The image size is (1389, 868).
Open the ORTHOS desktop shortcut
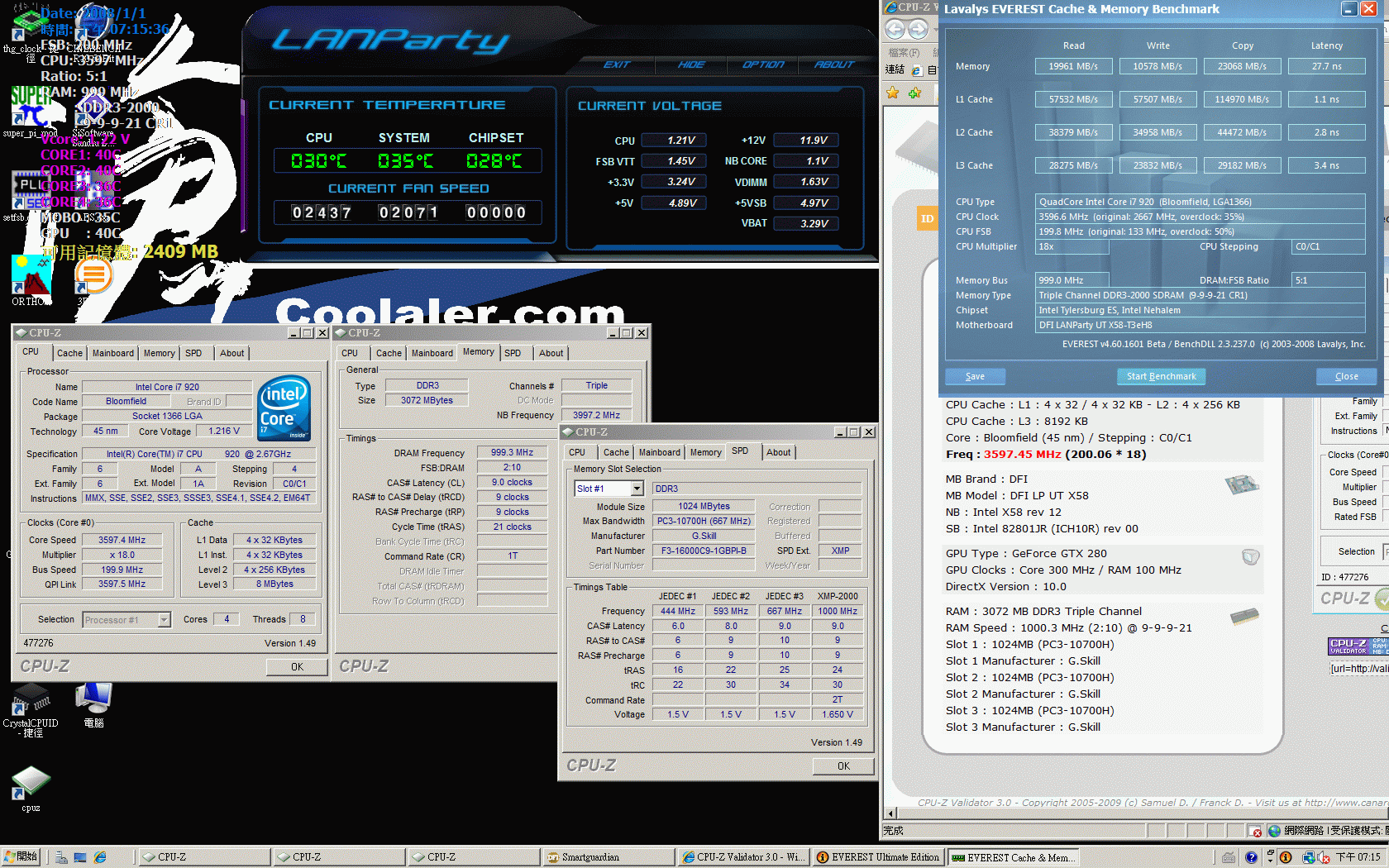tap(31, 280)
